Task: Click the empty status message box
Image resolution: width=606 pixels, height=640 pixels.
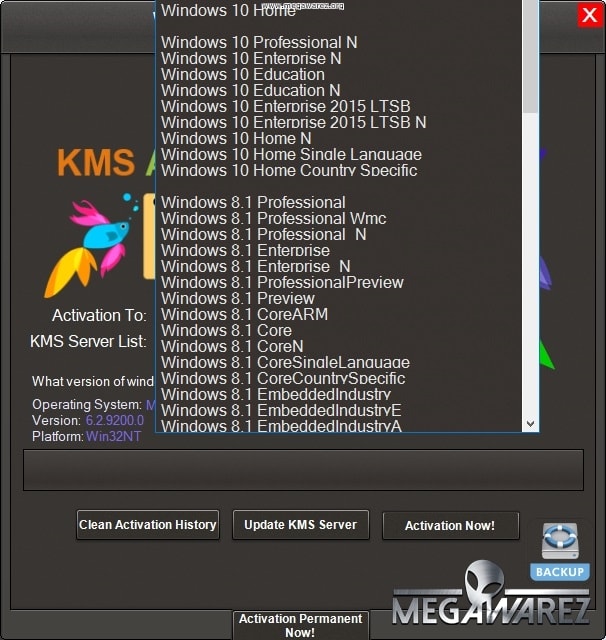Action: click(x=303, y=470)
